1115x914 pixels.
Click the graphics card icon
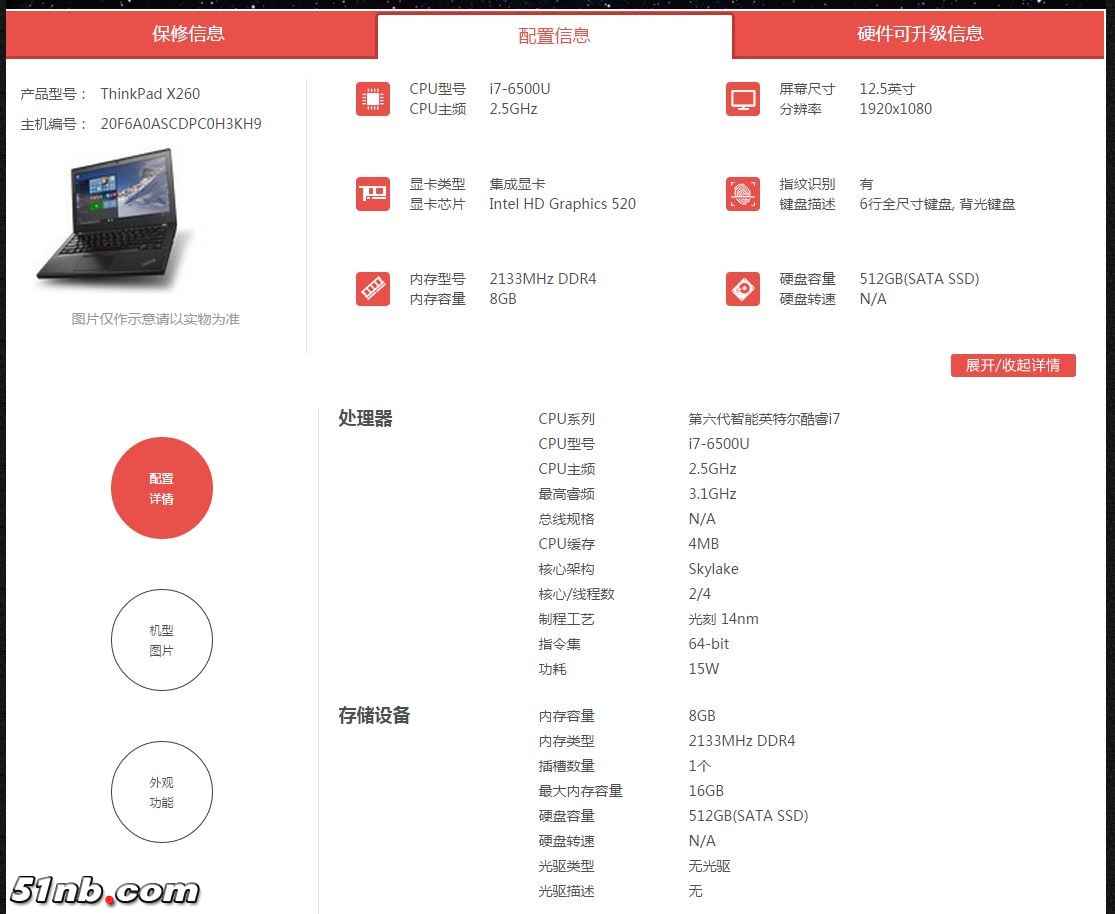point(373,194)
